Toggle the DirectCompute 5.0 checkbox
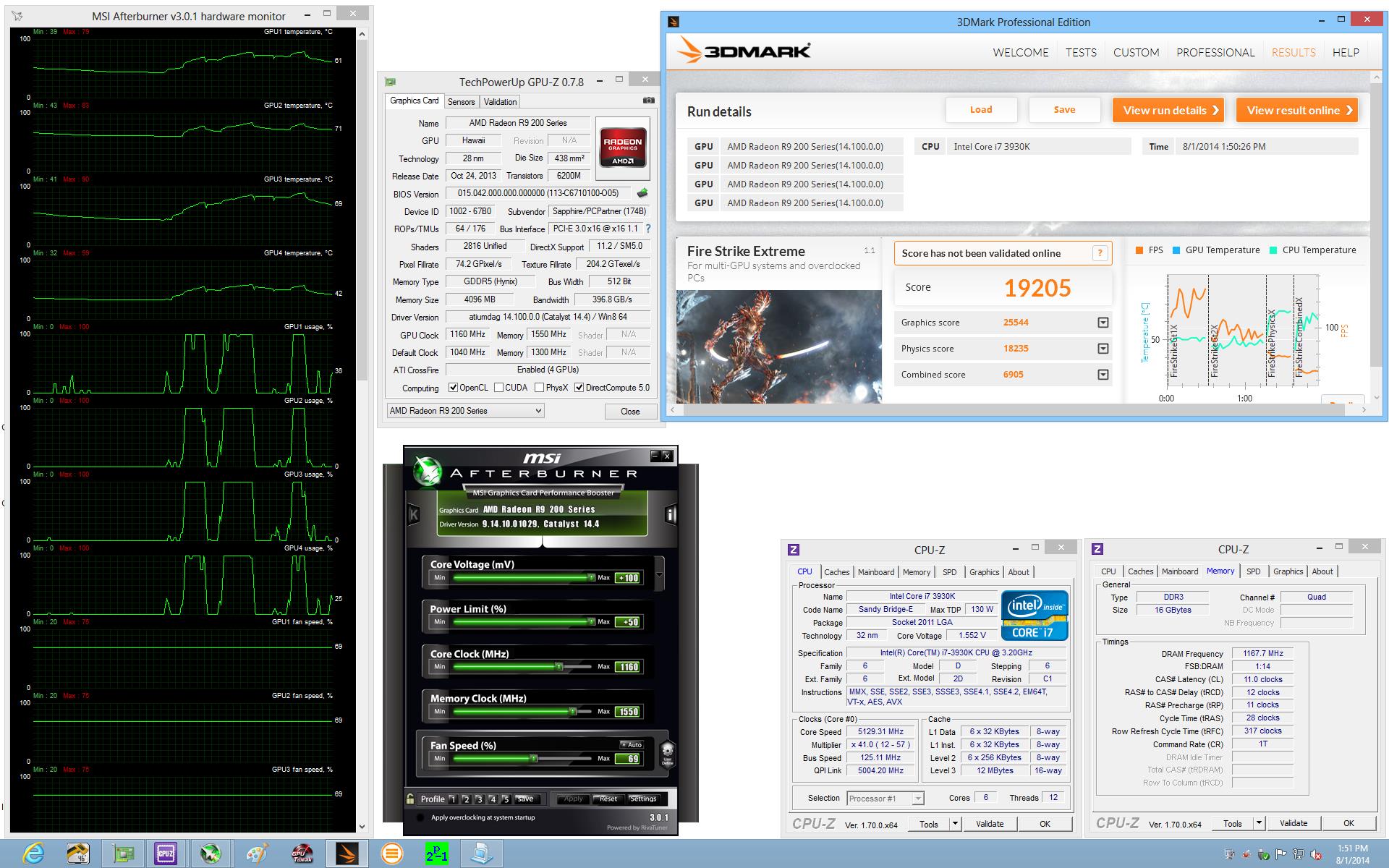 click(579, 388)
